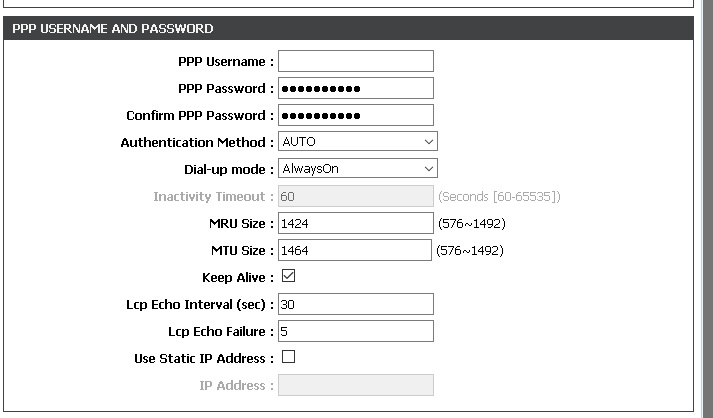Click the Lcp Echo Interval field
This screenshot has height=418, width=713.
[355, 304]
